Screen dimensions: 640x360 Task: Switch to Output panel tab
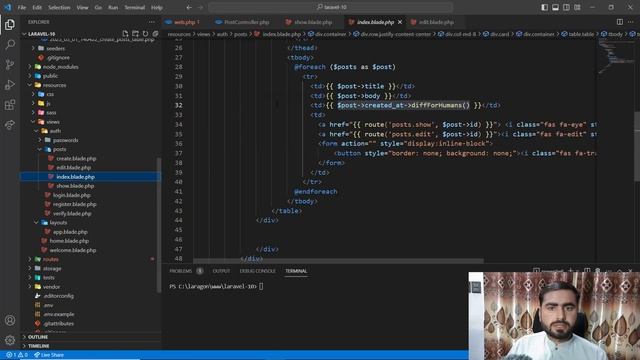pos(221,271)
